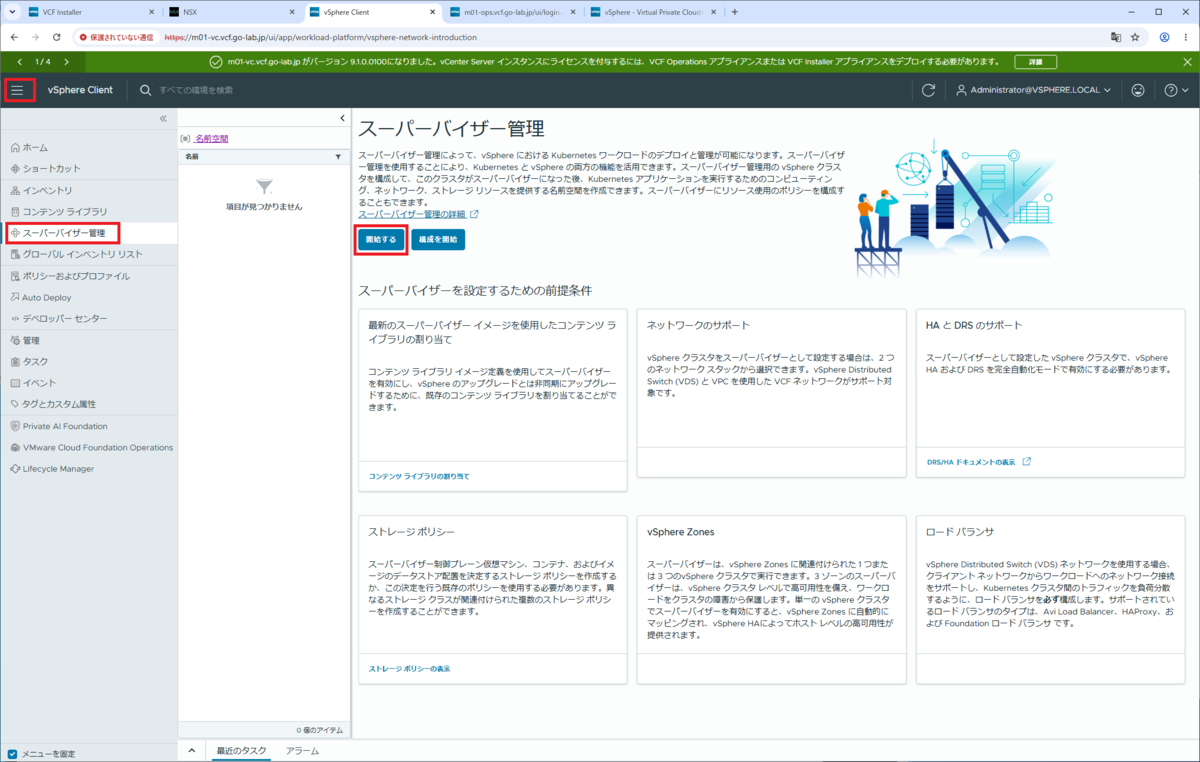
Task: Close the vSphere Client browser tab
Action: (x=431, y=12)
